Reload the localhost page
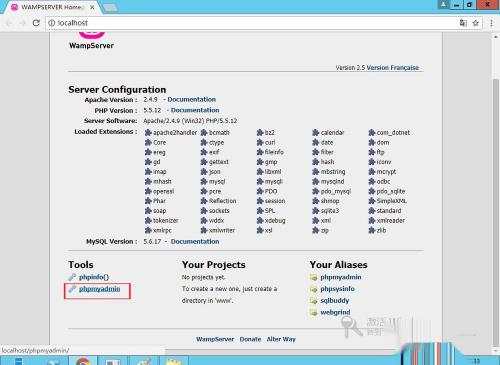Image resolution: width=500 pixels, height=365 pixels. [x=36, y=23]
